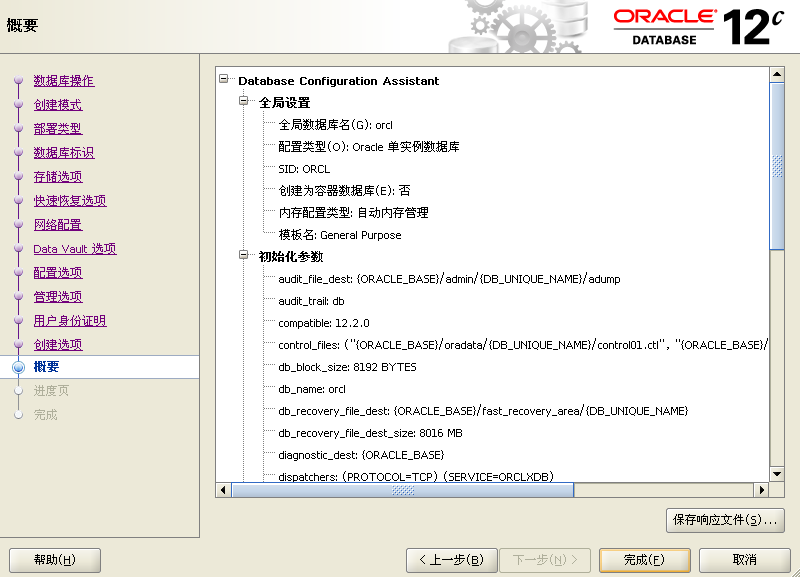The width and height of the screenshot is (800, 577).
Task: Jump to the 用户身份证明 step
Action: tap(70, 320)
